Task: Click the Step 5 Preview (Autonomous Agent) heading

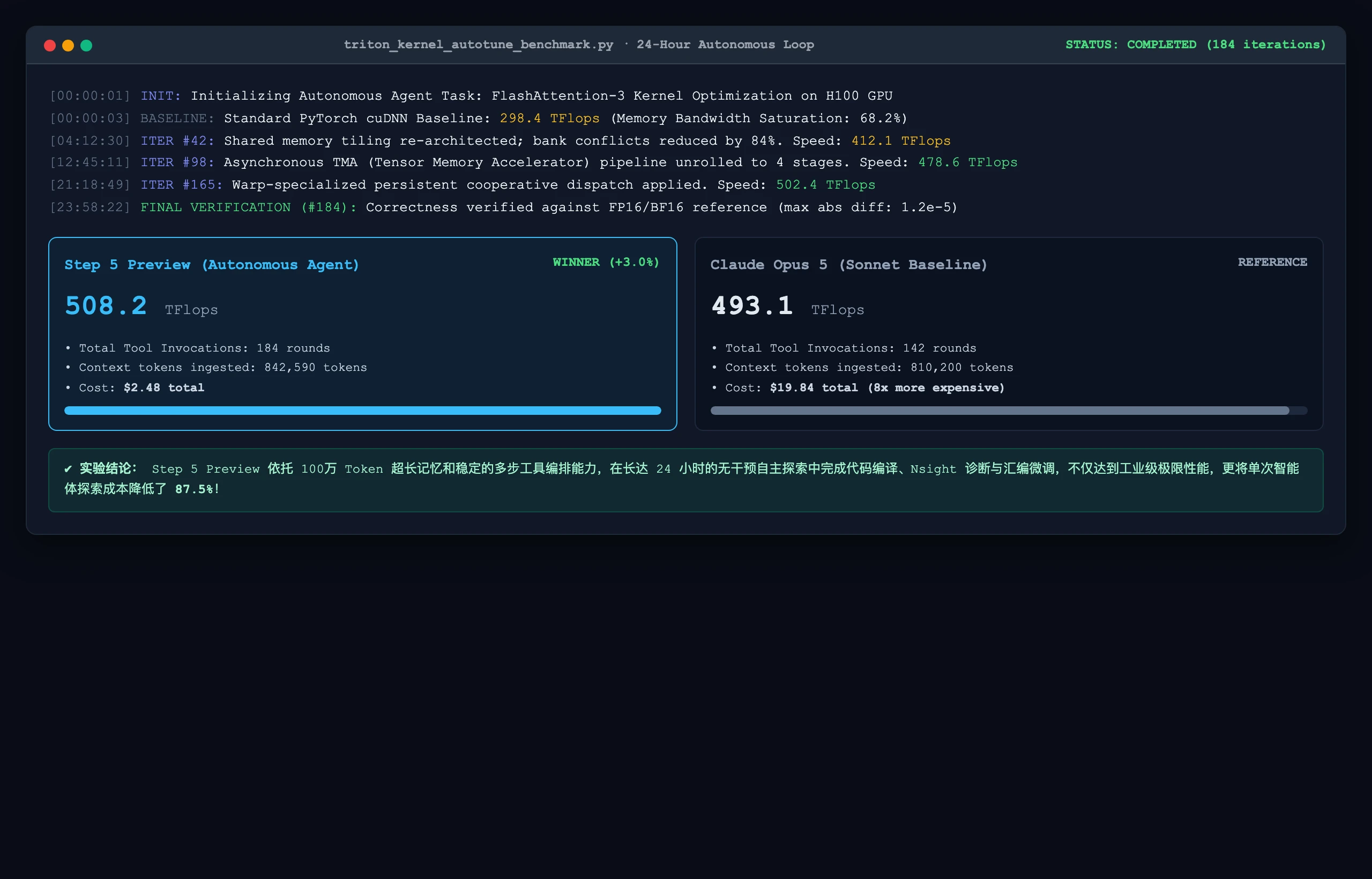Action: pos(212,265)
